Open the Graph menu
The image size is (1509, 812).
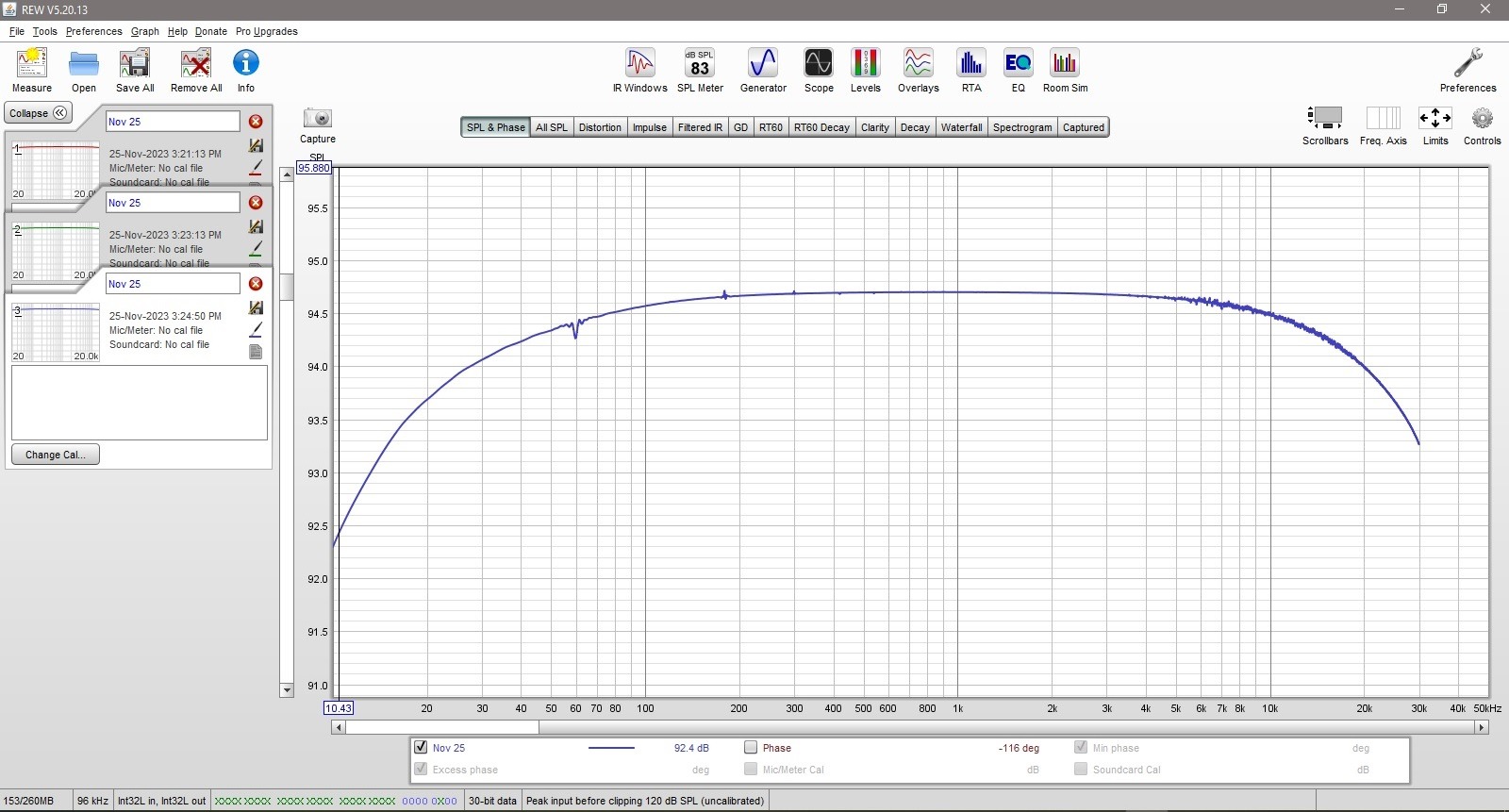144,31
